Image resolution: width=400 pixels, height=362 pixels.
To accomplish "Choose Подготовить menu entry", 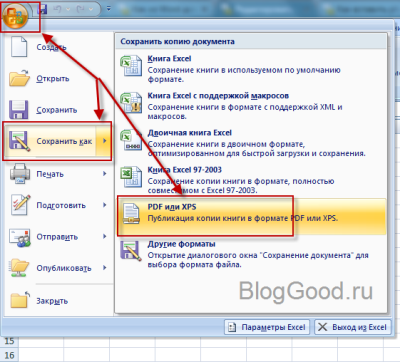I will pos(61,206).
